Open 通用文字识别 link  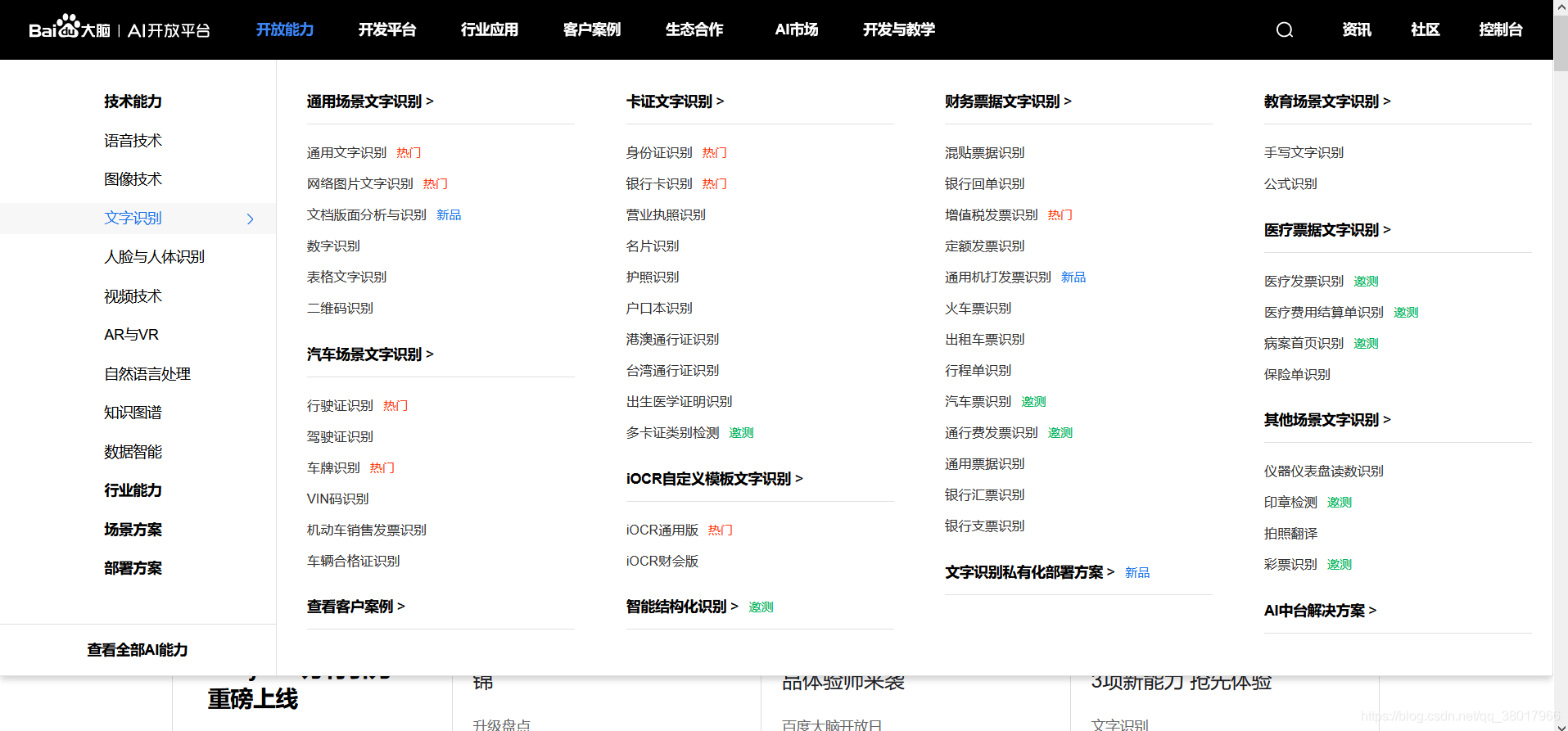[x=346, y=153]
